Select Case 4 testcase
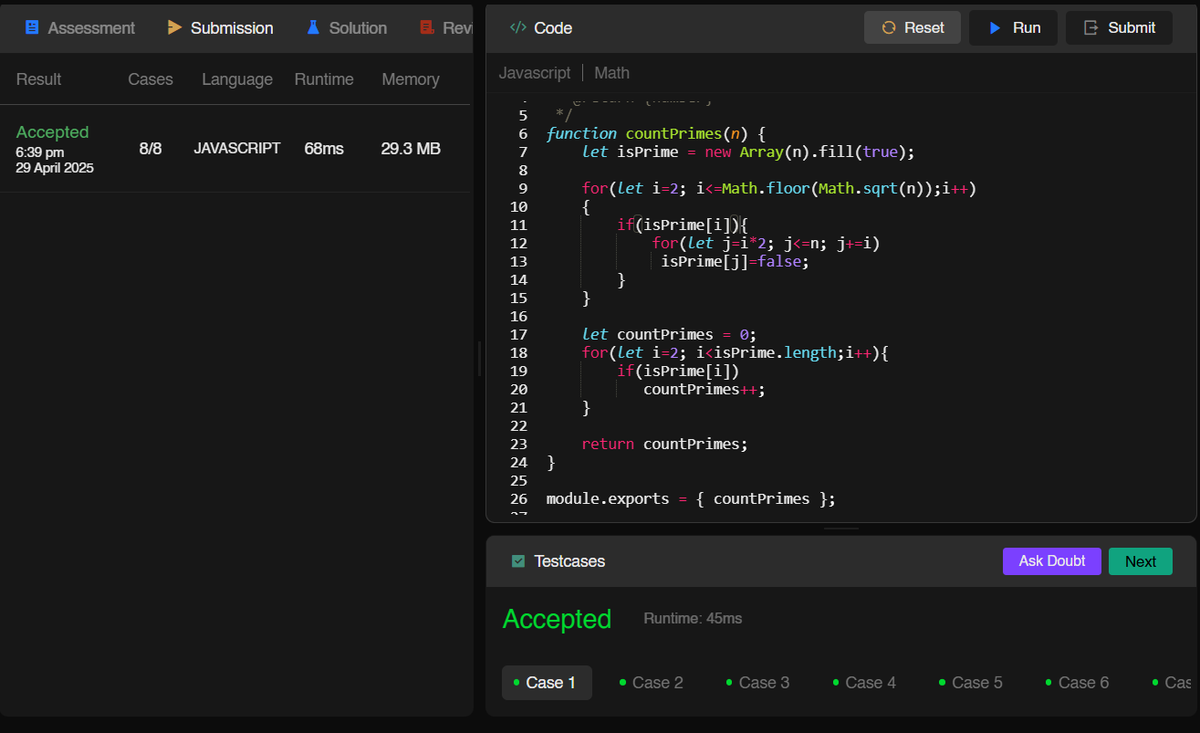This screenshot has width=1200, height=733. [x=863, y=682]
